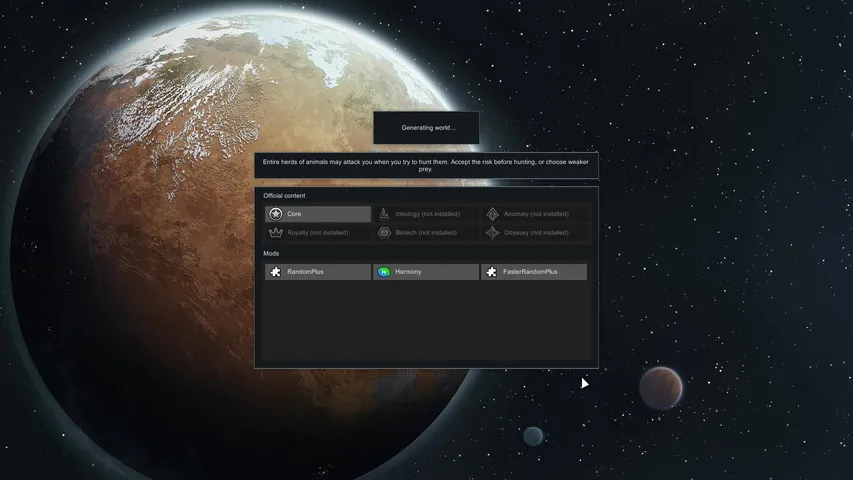Click the Official content heading

click(x=284, y=195)
